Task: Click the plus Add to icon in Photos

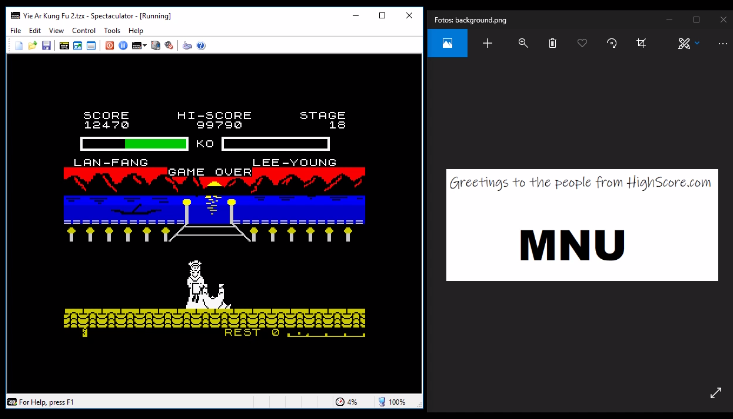Action: [x=487, y=43]
